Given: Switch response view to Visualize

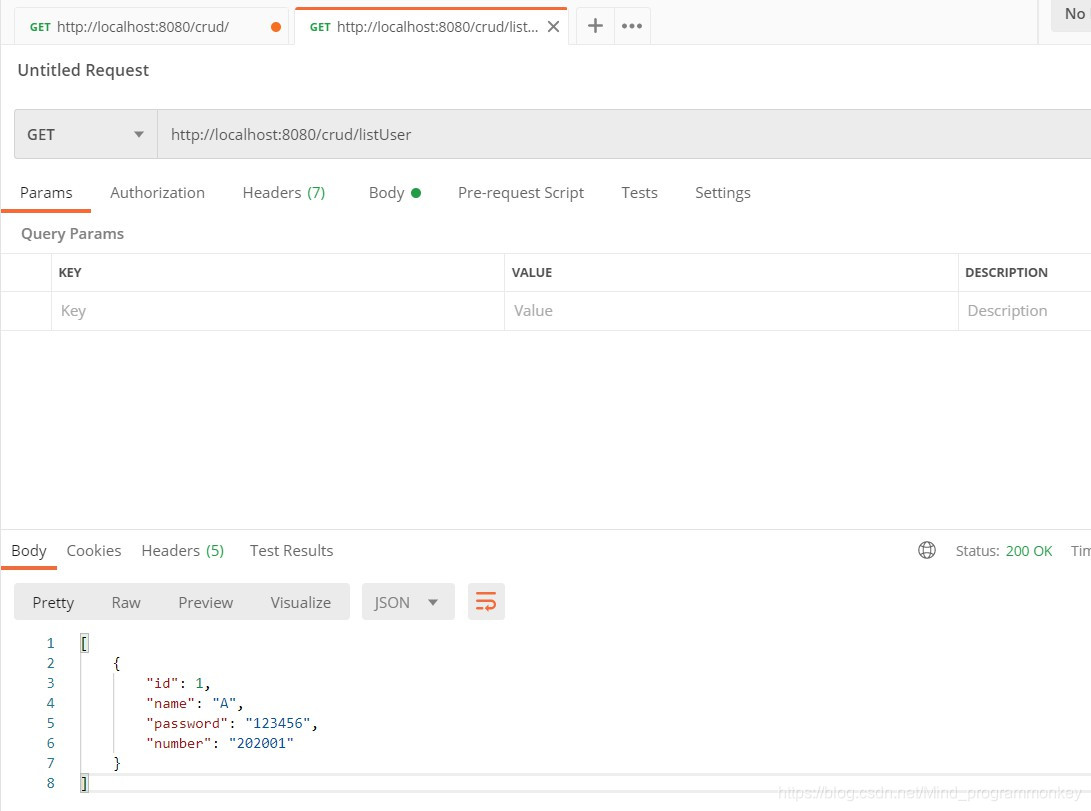Looking at the screenshot, I should coord(301,602).
